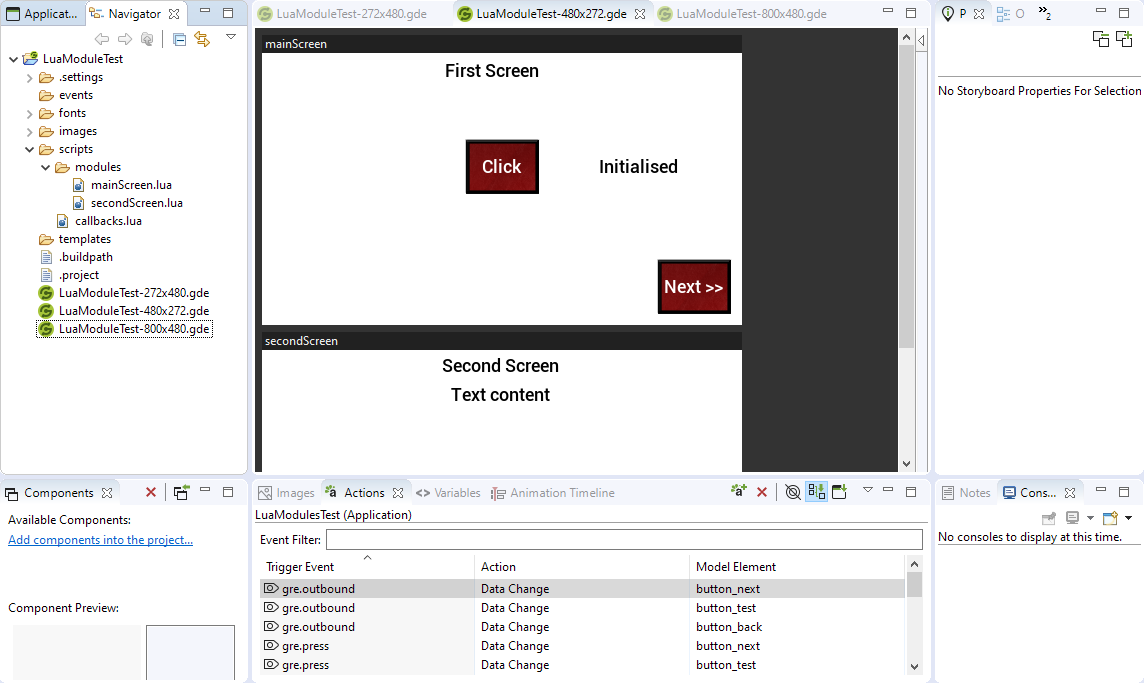Click the Event Filter input field

(x=623, y=540)
